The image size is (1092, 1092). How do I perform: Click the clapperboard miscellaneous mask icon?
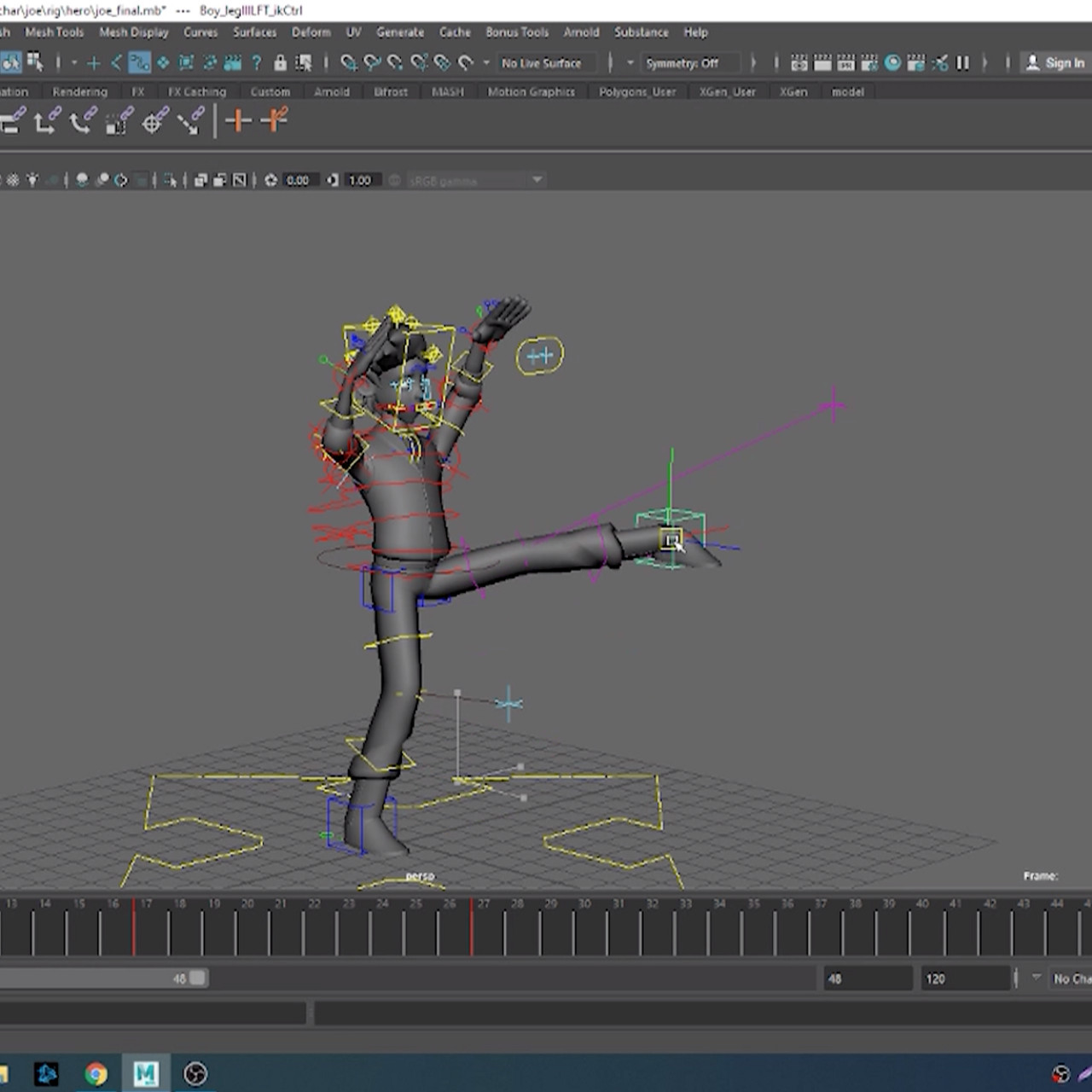coord(232,62)
